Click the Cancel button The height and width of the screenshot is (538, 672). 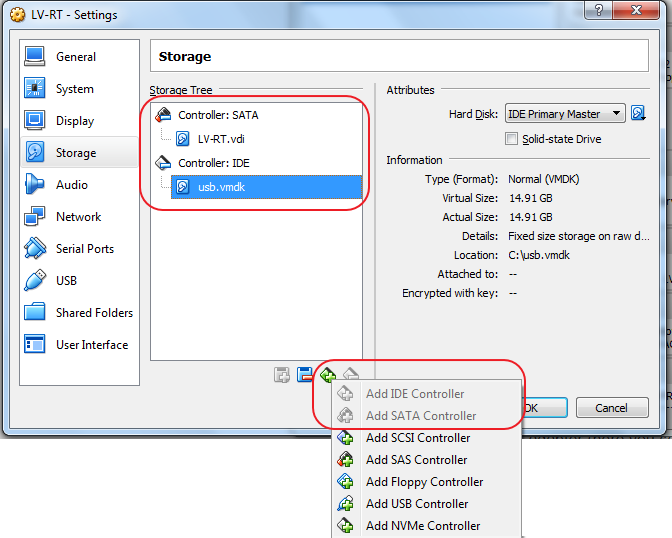click(610, 408)
